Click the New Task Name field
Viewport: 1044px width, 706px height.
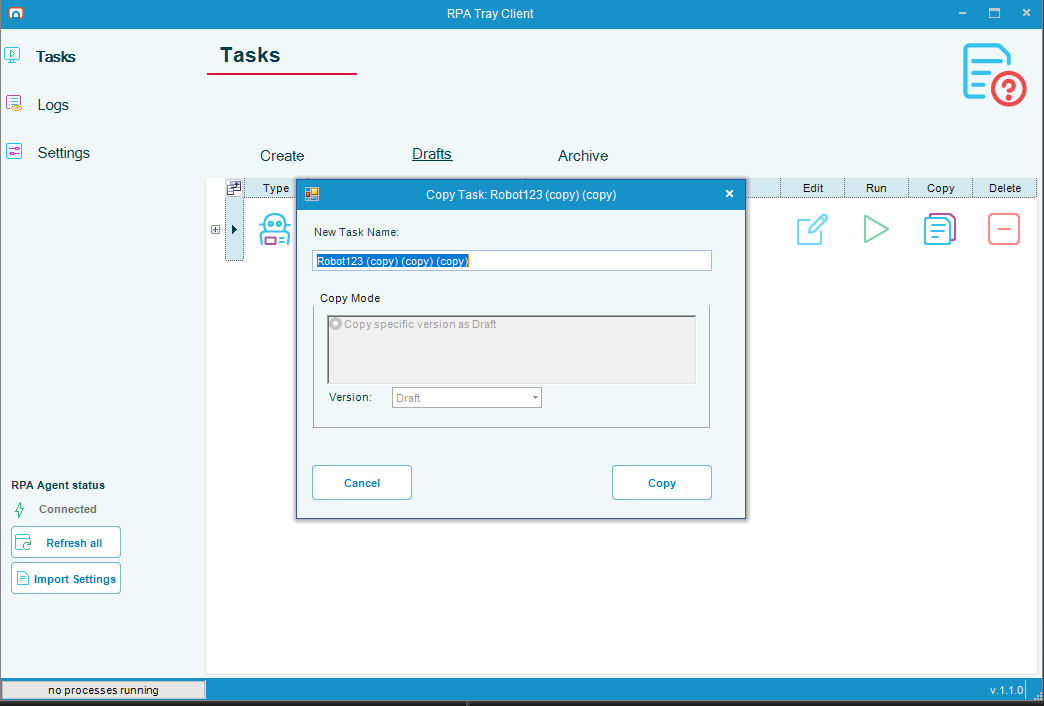coord(512,261)
